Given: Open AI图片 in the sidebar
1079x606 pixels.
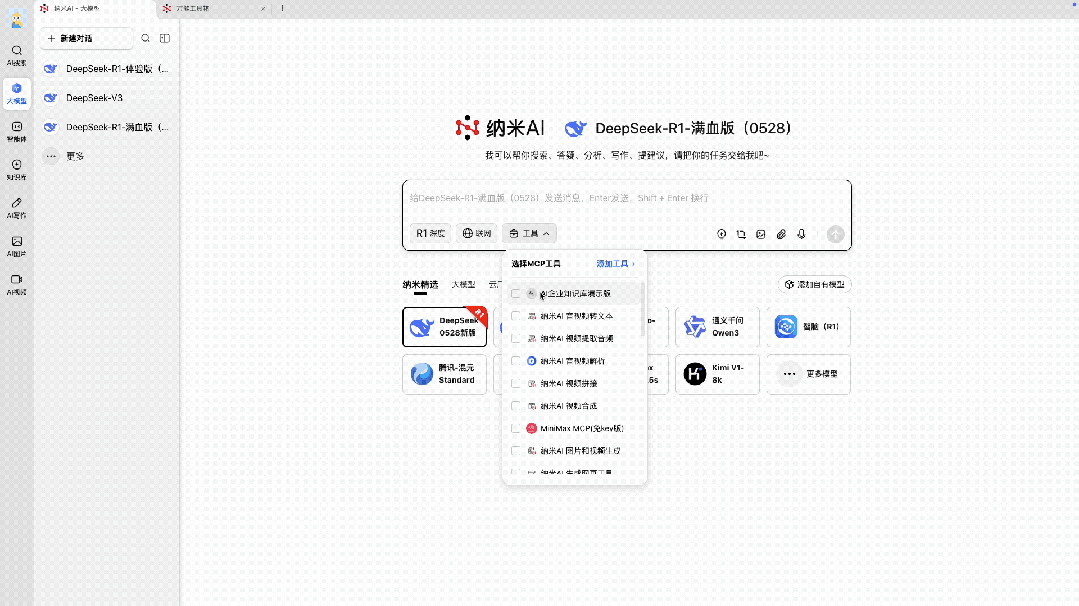Looking at the screenshot, I should click(17, 246).
